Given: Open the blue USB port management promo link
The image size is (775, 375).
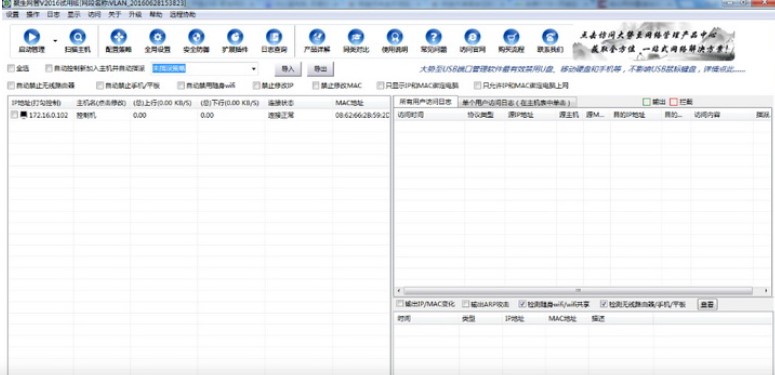Looking at the screenshot, I should tap(582, 69).
